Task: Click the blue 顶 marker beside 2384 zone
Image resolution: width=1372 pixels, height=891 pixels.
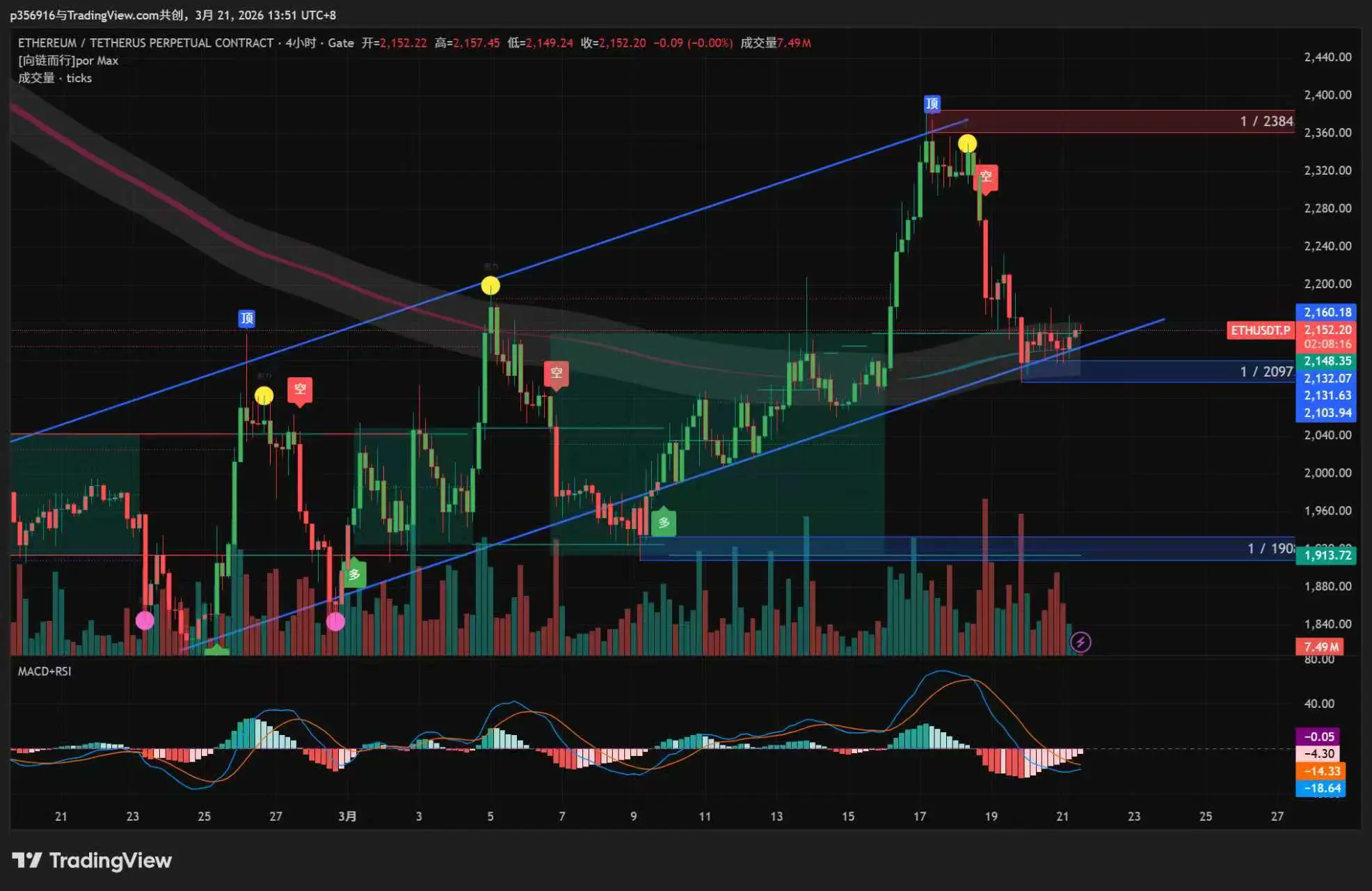Action: (x=932, y=104)
